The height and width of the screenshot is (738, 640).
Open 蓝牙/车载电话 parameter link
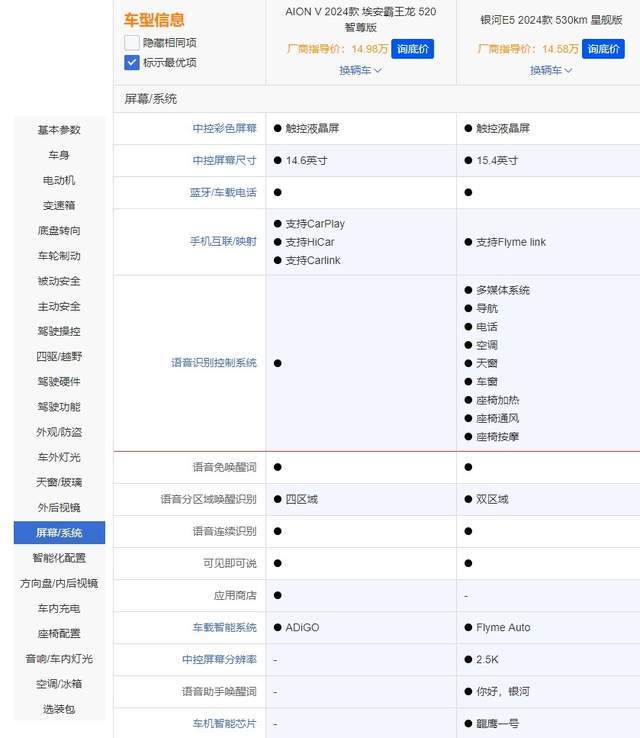click(x=224, y=193)
